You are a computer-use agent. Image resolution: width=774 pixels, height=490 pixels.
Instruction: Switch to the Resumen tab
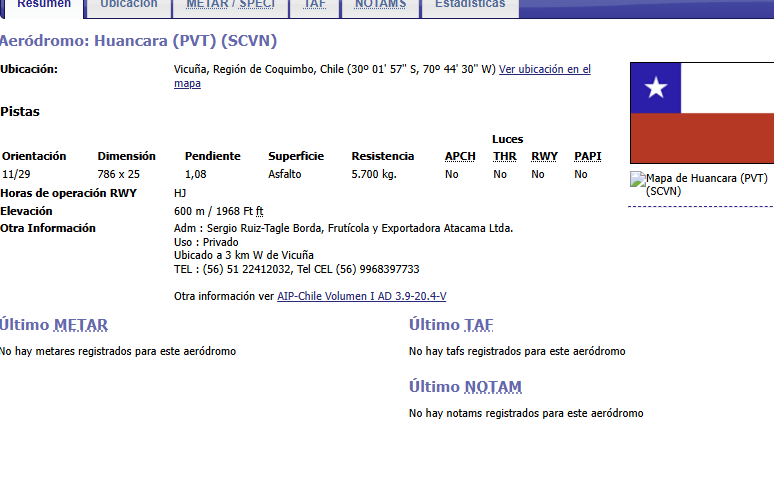(x=44, y=5)
